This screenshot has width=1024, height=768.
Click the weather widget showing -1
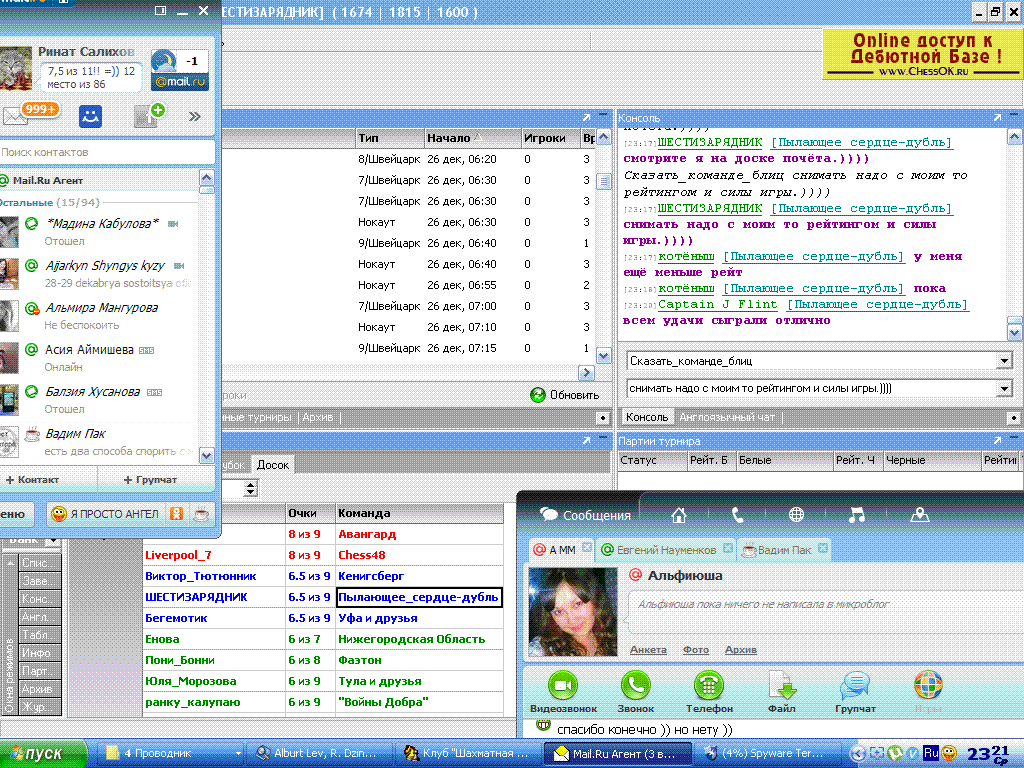click(180, 70)
